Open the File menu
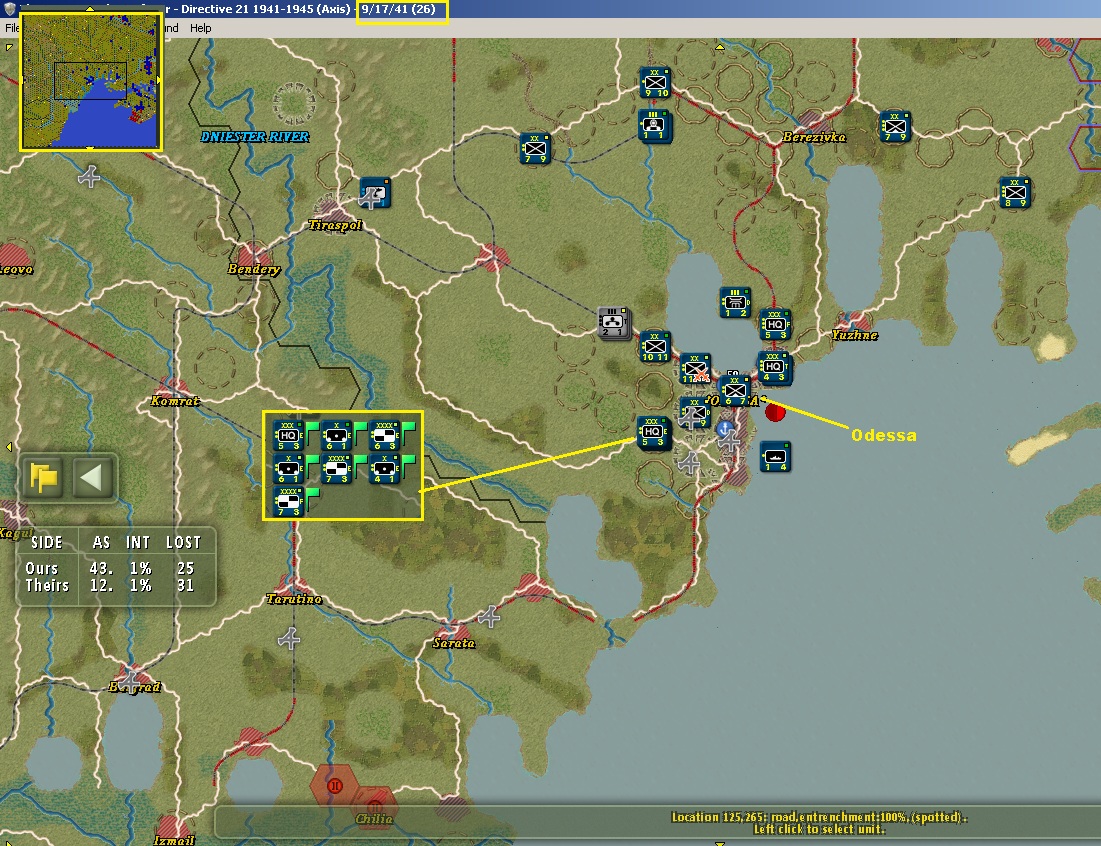 coord(12,28)
